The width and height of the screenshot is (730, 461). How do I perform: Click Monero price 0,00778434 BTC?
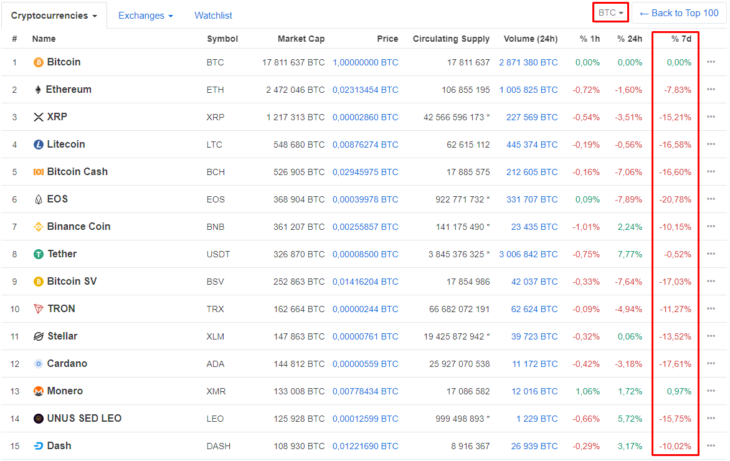coord(365,392)
